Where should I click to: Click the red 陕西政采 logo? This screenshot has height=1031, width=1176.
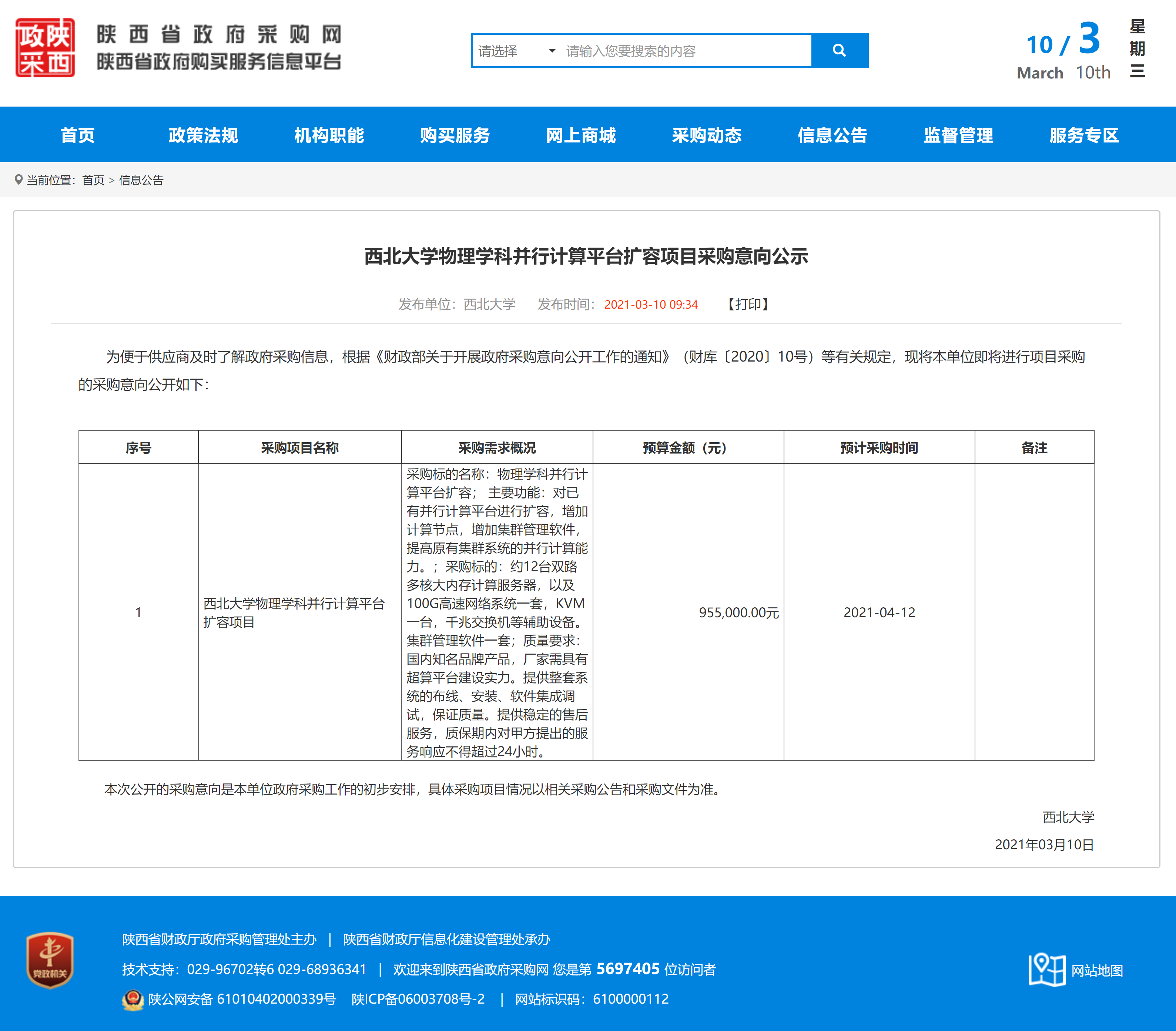click(45, 48)
